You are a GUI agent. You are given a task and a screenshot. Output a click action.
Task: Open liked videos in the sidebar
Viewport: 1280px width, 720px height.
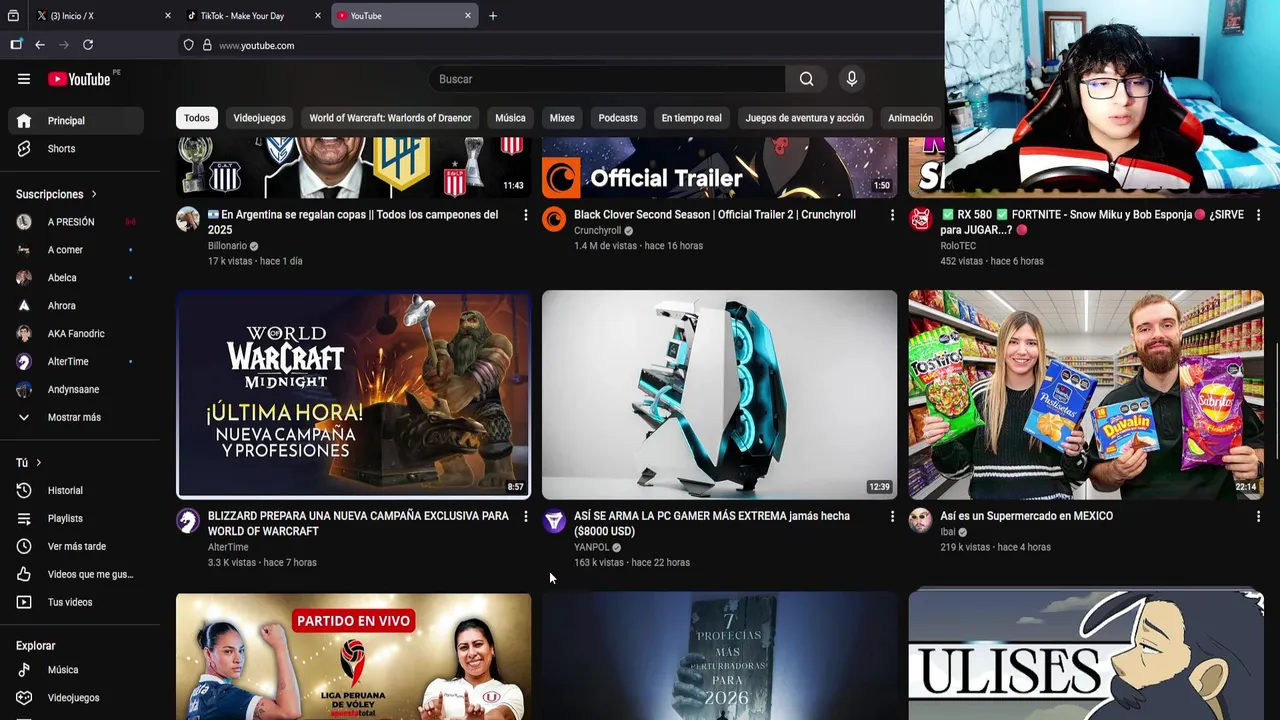[76, 575]
